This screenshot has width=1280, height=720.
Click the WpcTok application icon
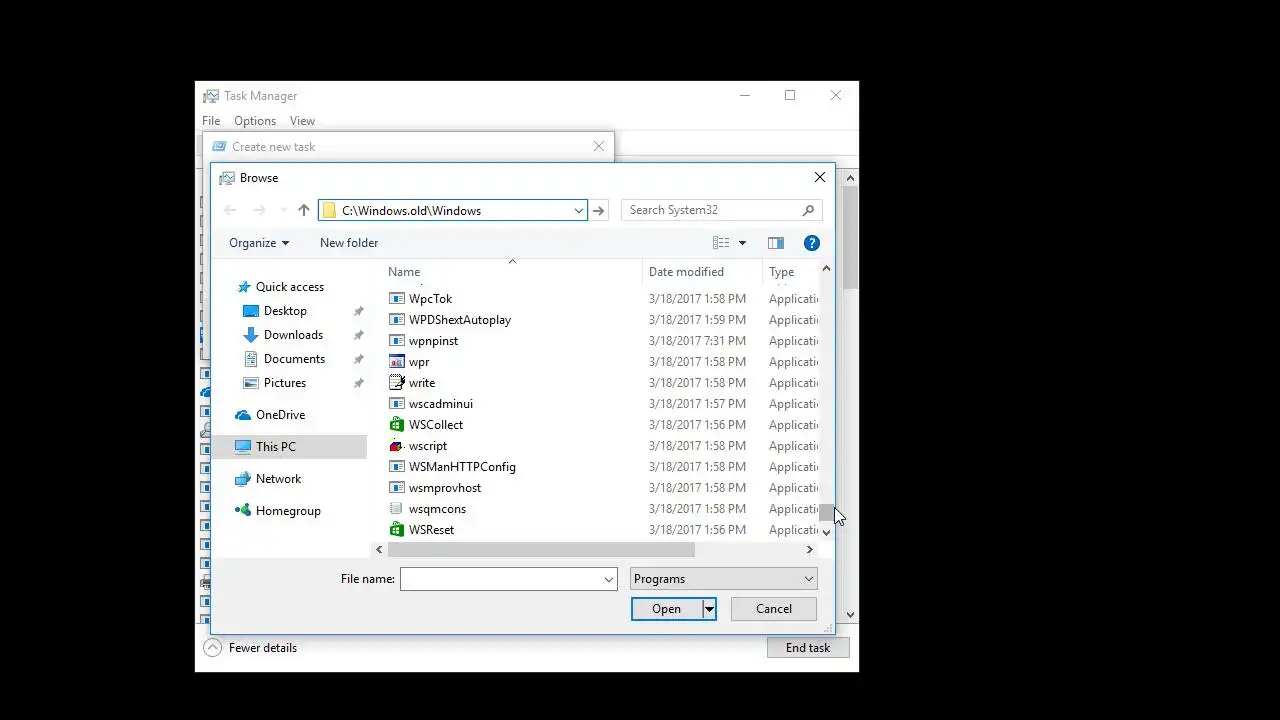[x=397, y=299]
